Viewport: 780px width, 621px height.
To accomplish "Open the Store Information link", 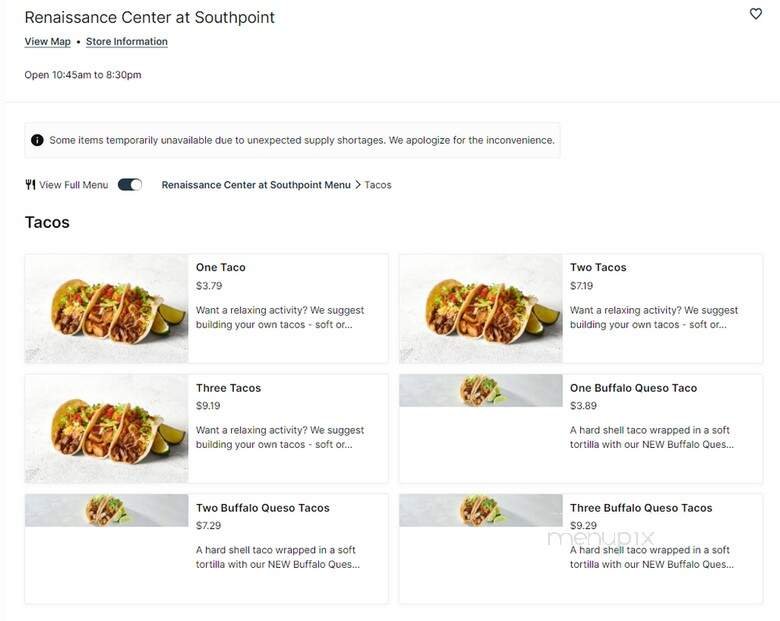I will pyautogui.click(x=127, y=42).
